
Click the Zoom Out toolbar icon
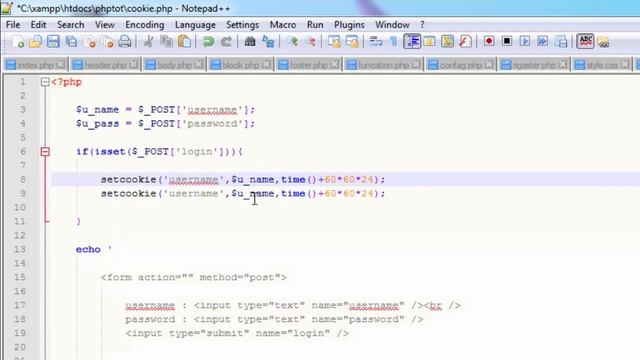pos(310,42)
